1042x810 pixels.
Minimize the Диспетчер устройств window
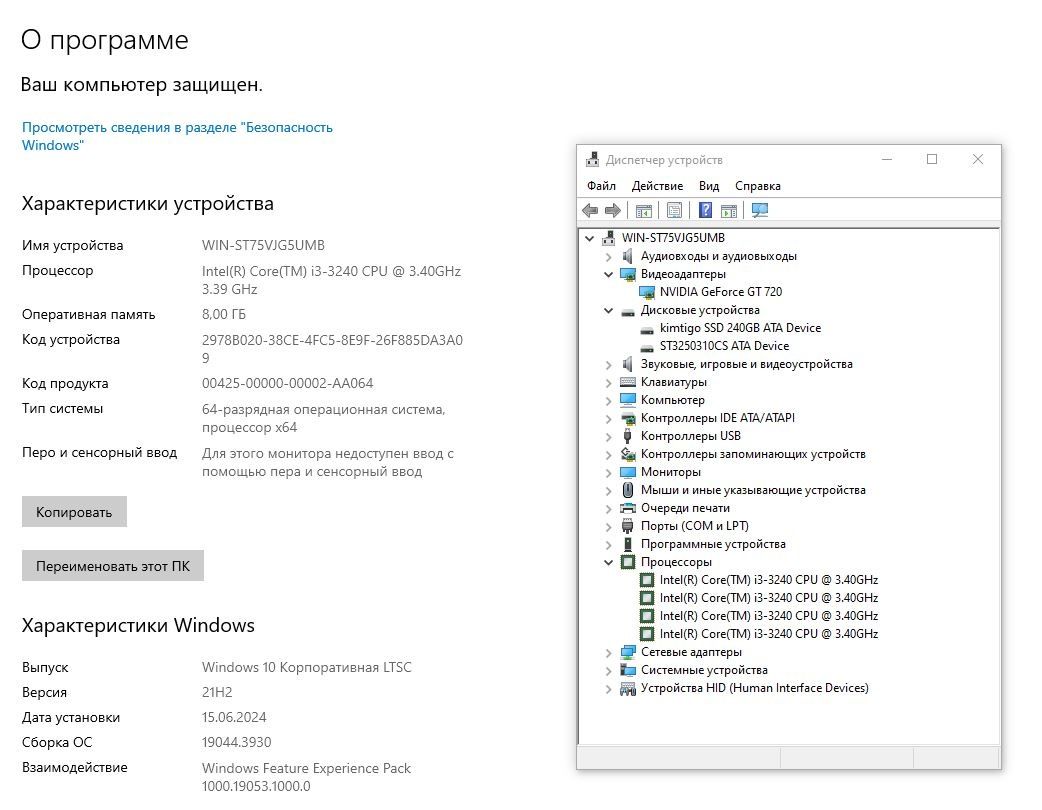click(886, 159)
